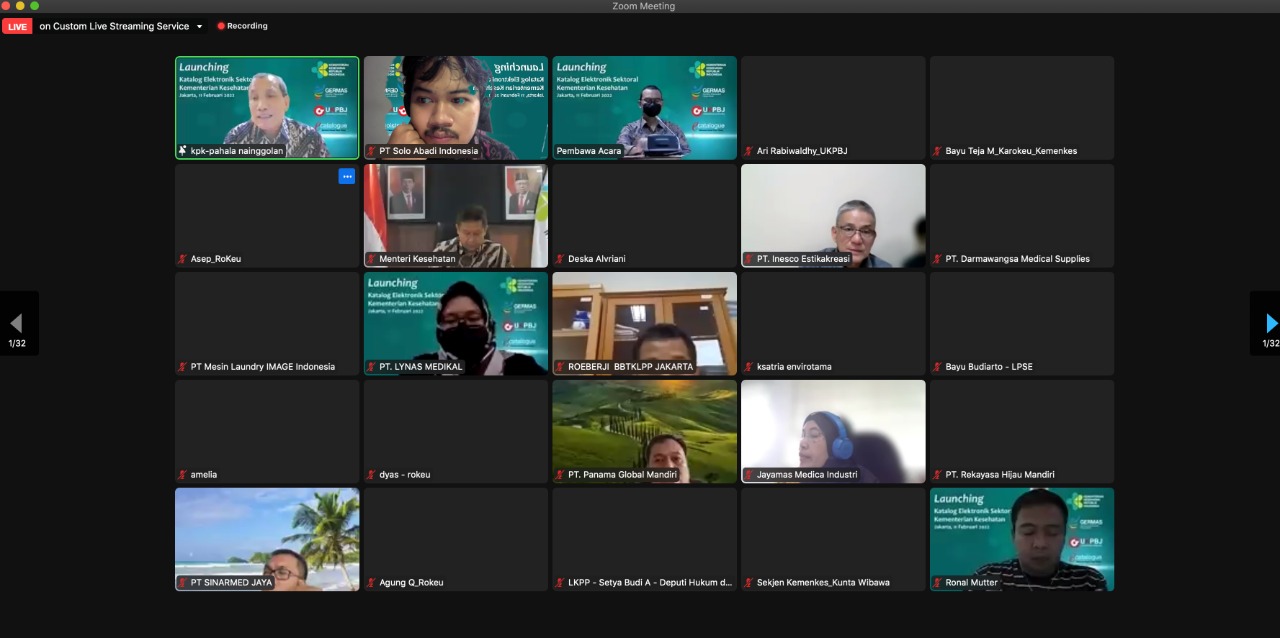Select kpk-pahala nainggolan speaker video tile
This screenshot has height=638, width=1280.
point(267,108)
